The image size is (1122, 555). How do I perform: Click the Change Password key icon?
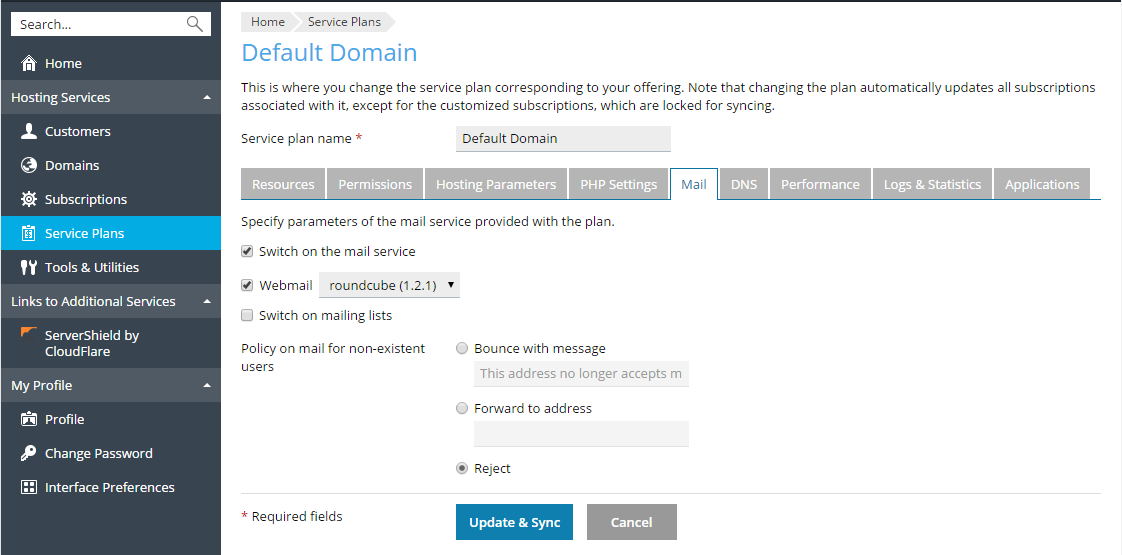(29, 453)
